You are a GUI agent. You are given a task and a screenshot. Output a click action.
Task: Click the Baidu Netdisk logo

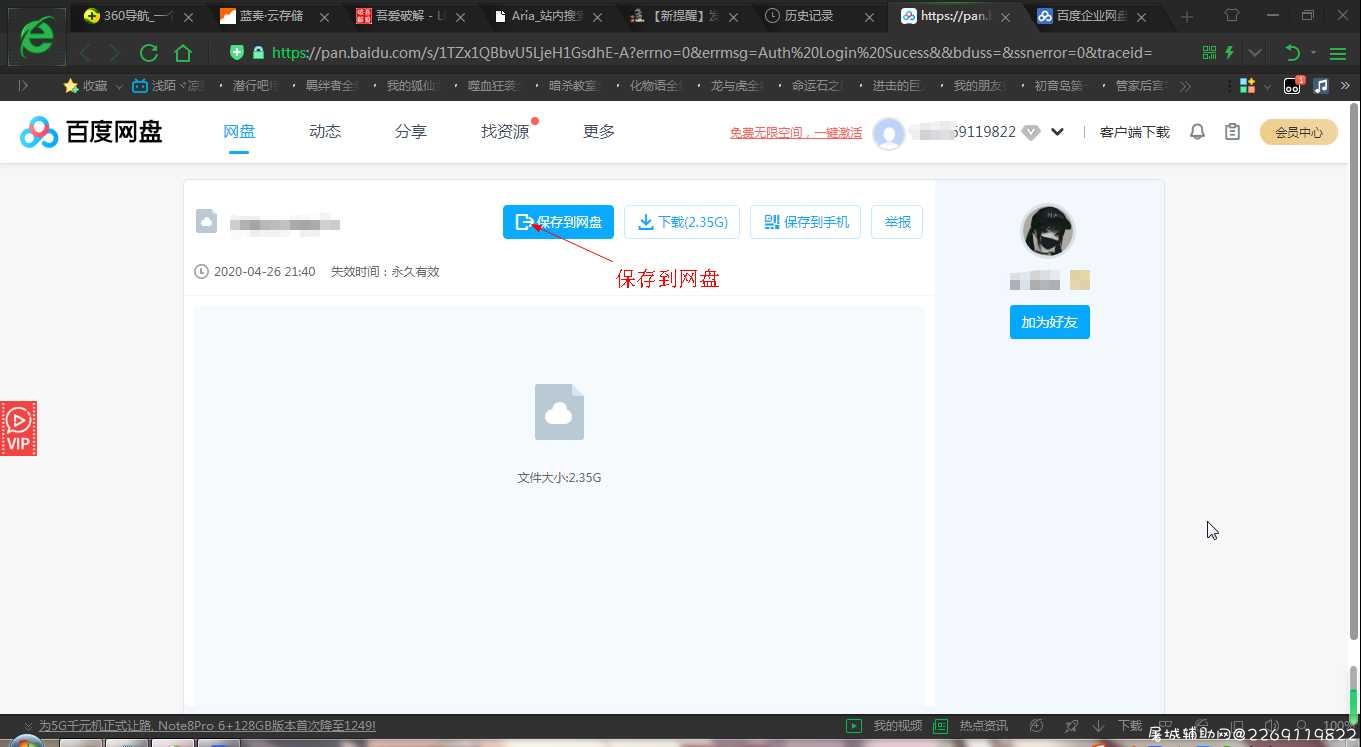click(x=91, y=132)
